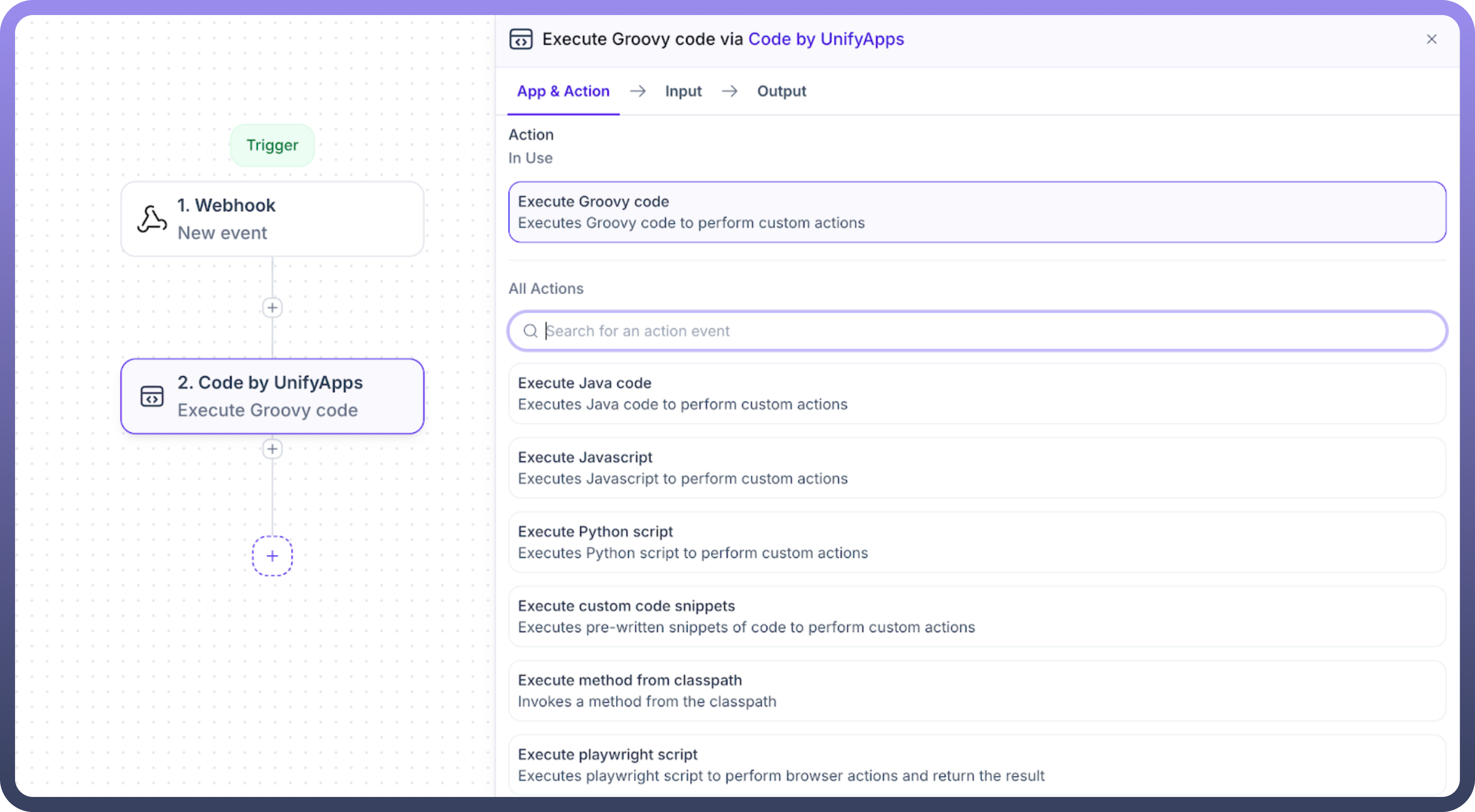Click plus button directly below Code step

click(272, 449)
